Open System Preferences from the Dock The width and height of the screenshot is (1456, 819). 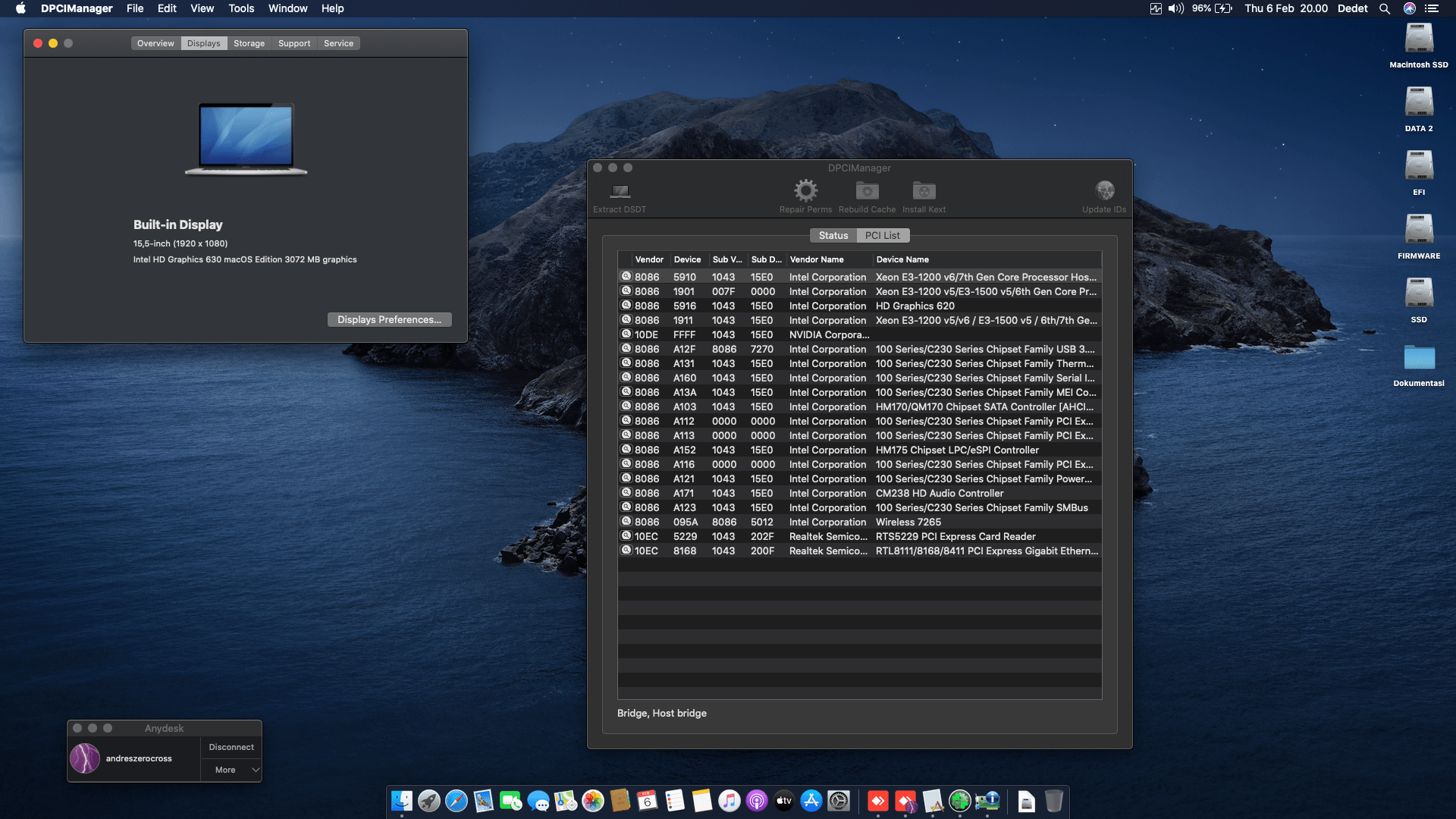[x=839, y=801]
